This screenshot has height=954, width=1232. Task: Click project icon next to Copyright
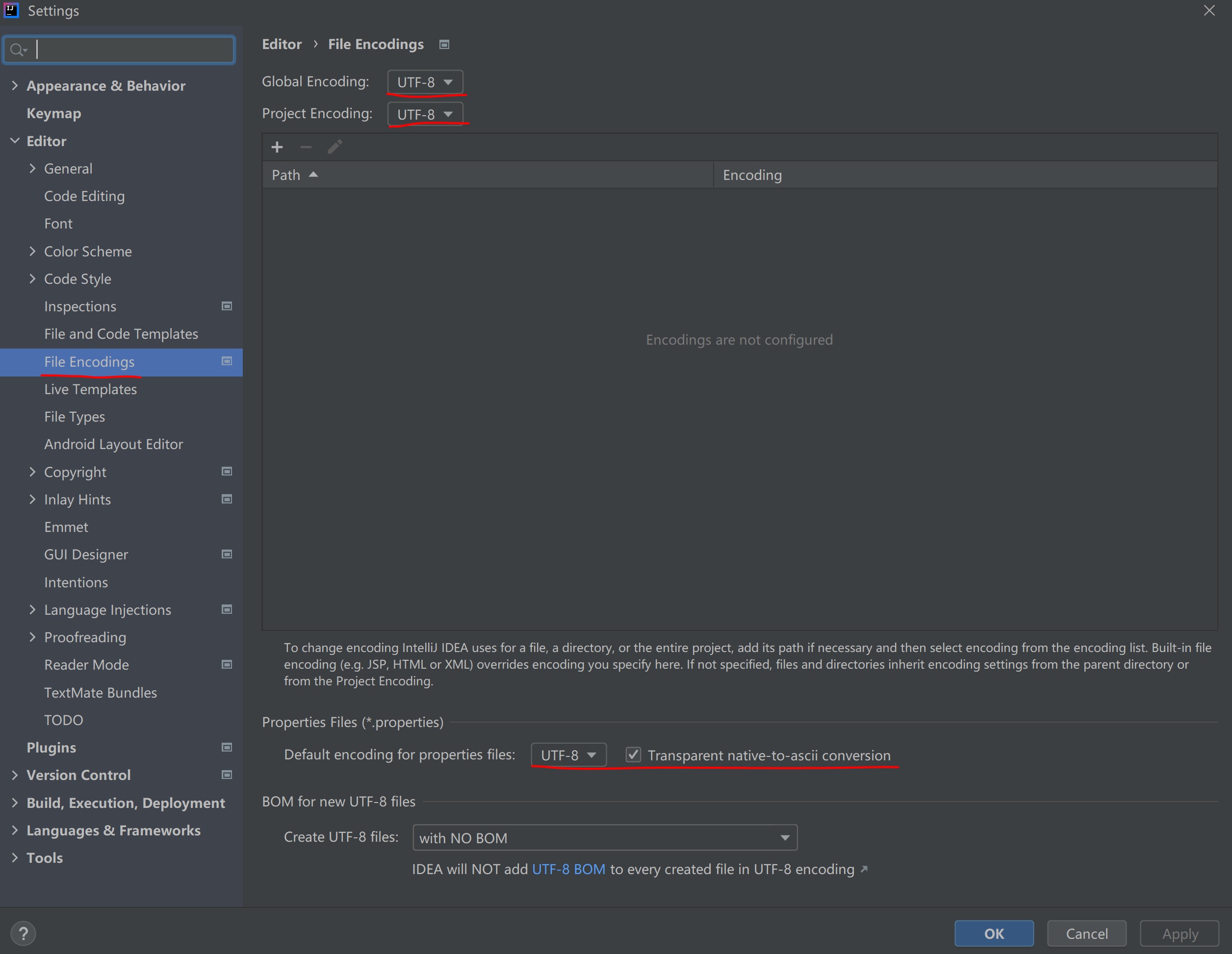pos(227,471)
